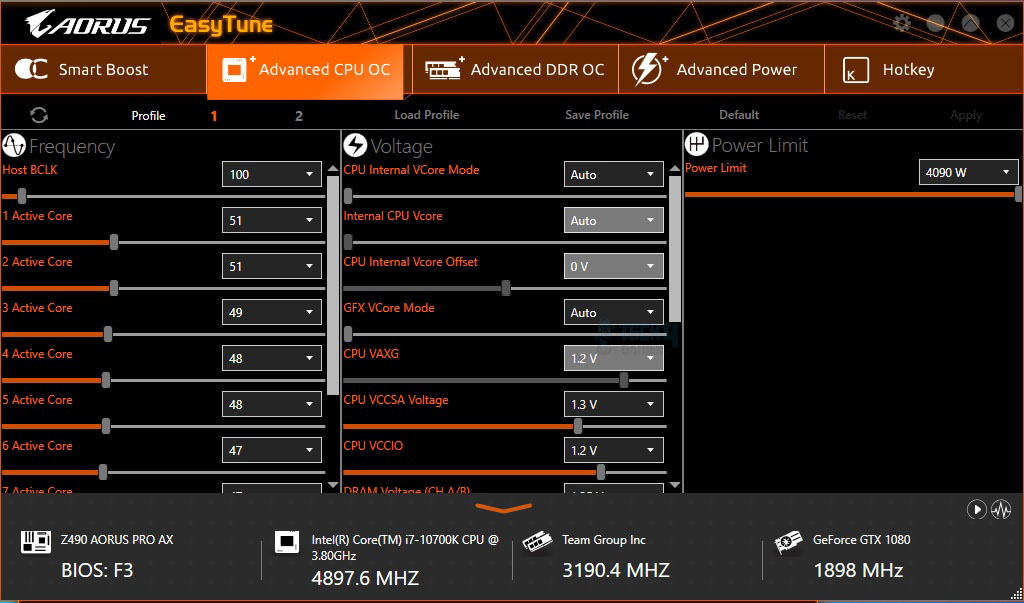Click the 1 Active Core slider handle
Viewport: 1024px width, 603px height.
coord(114,242)
